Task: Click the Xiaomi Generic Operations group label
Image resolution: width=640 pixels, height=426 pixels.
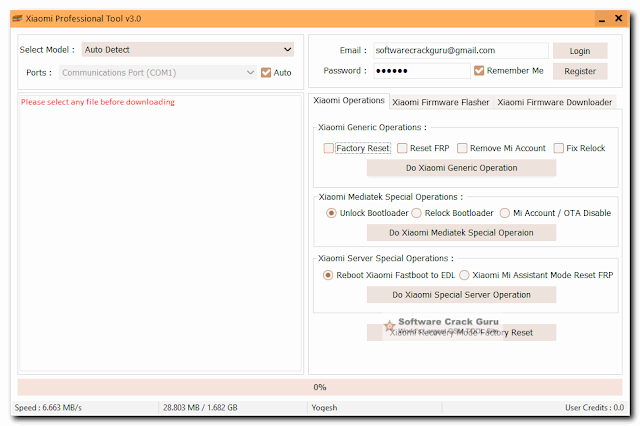Action: [372, 127]
